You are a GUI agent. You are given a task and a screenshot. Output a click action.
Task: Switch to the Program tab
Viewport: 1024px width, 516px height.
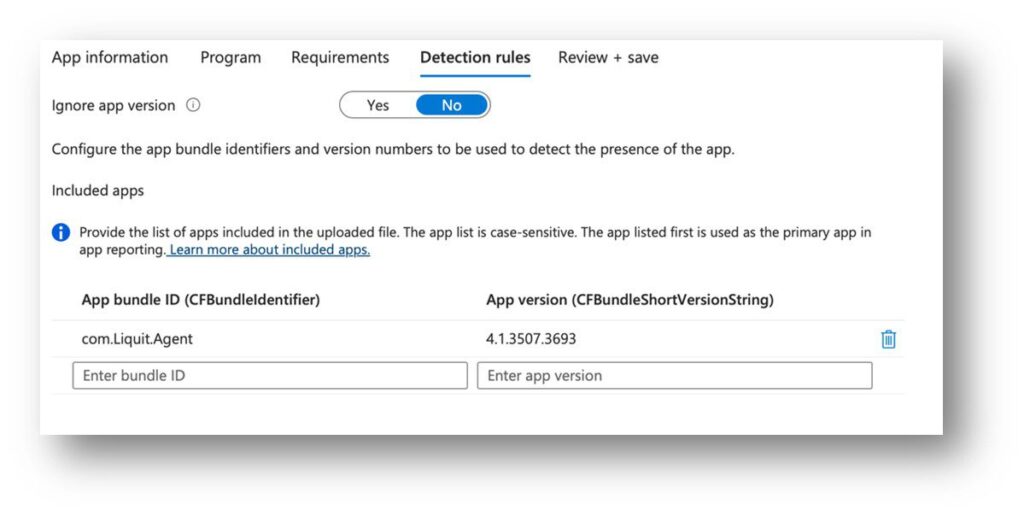tap(230, 58)
